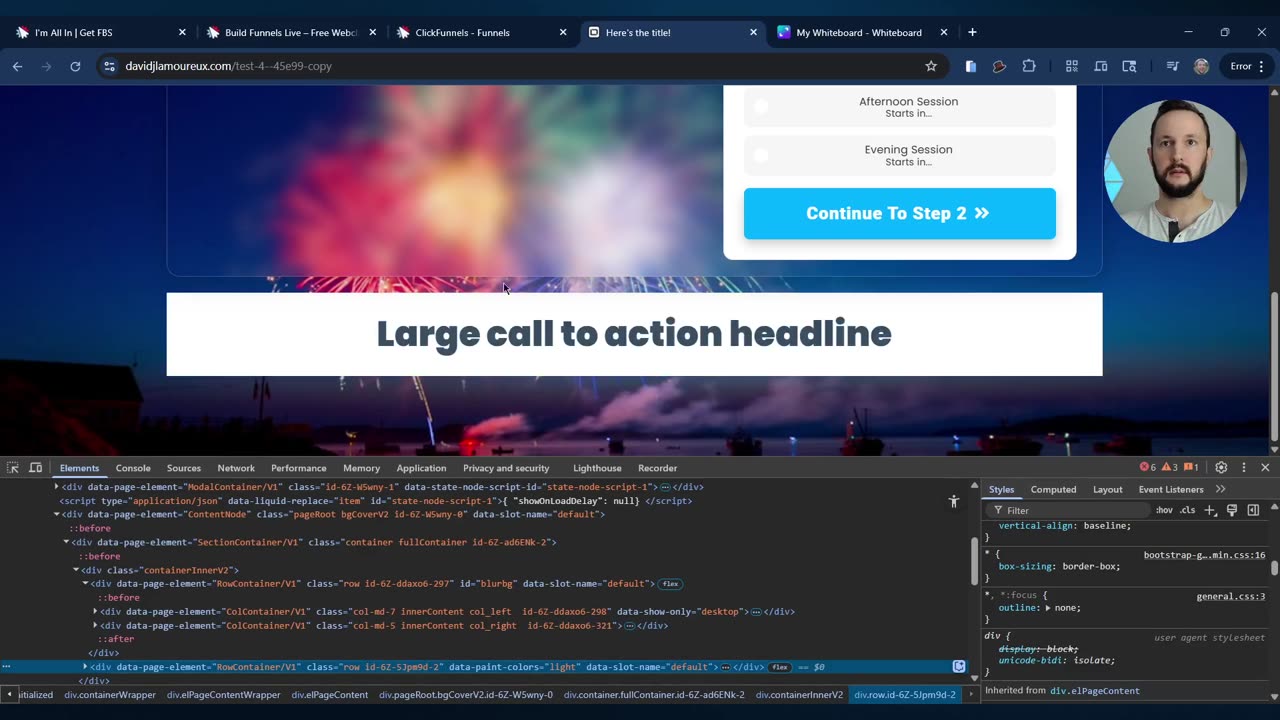Click the cast devices toolbar icon
The height and width of the screenshot is (720, 1280).
(x=1101, y=66)
